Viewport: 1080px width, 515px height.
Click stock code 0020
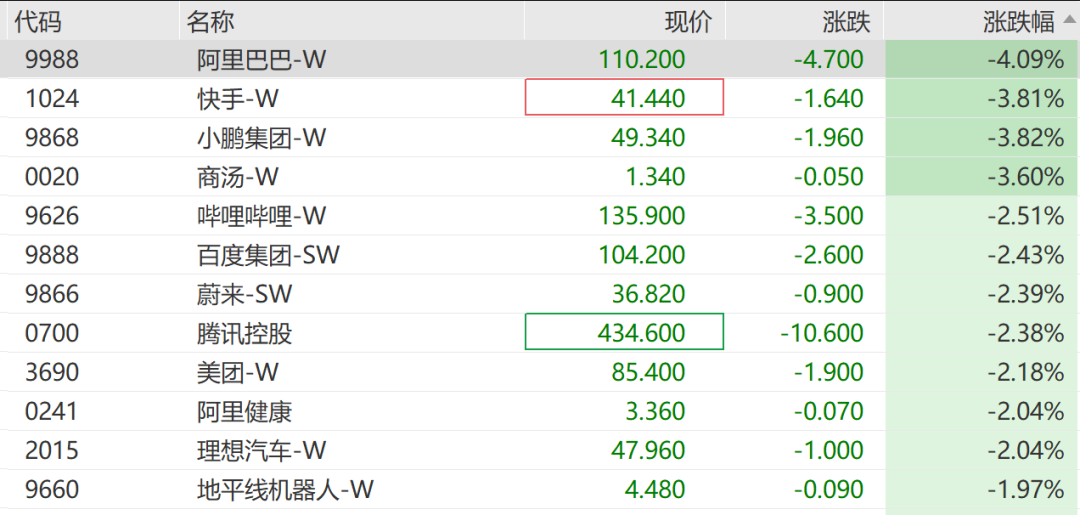point(52,177)
